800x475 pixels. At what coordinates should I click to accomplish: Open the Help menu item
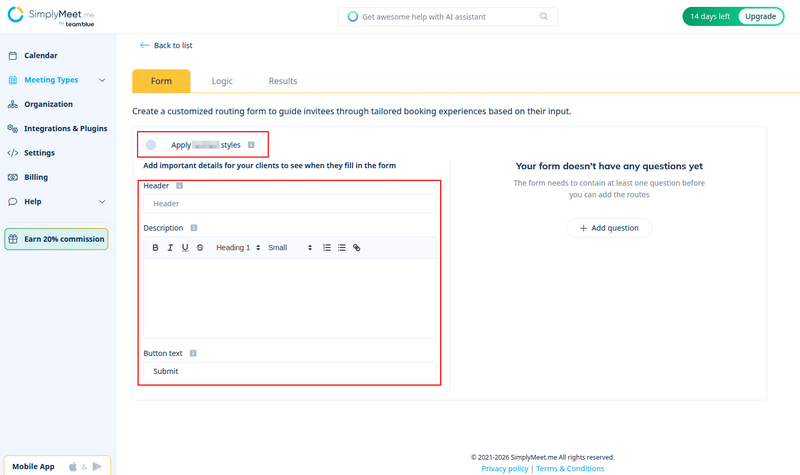[x=33, y=202]
